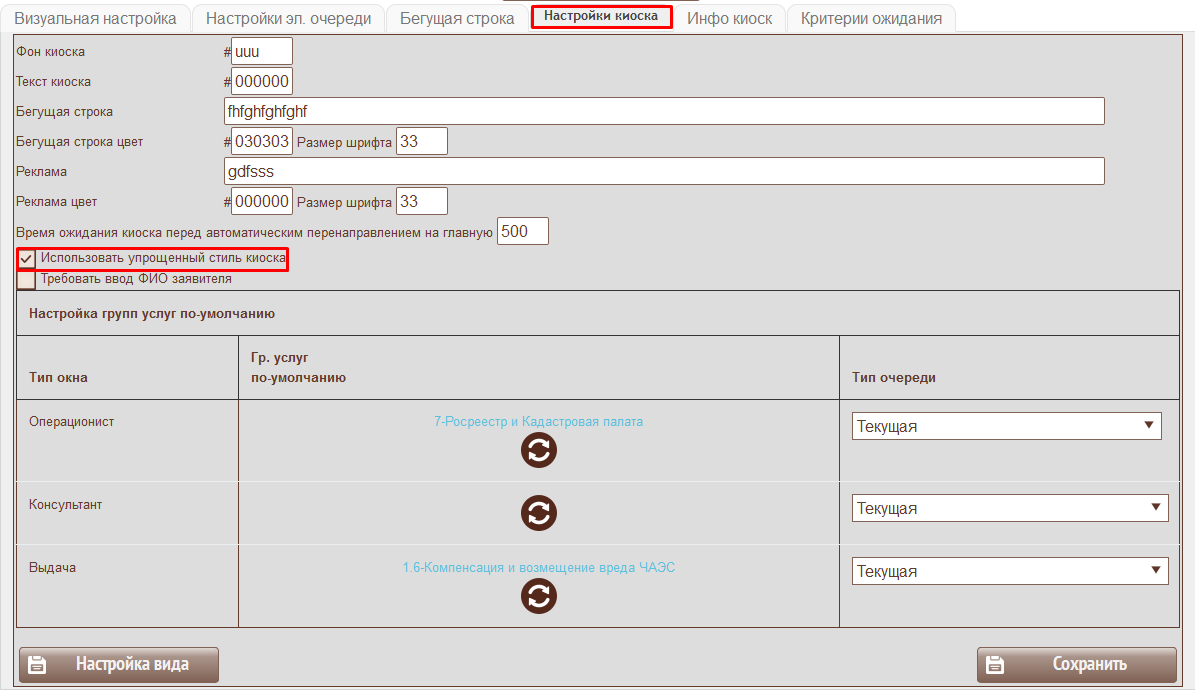Click kiosk wait time field showing 500

coord(523,231)
